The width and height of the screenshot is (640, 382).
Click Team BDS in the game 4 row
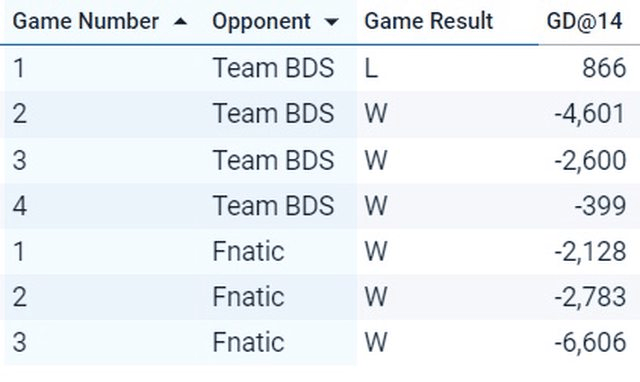pos(273,205)
